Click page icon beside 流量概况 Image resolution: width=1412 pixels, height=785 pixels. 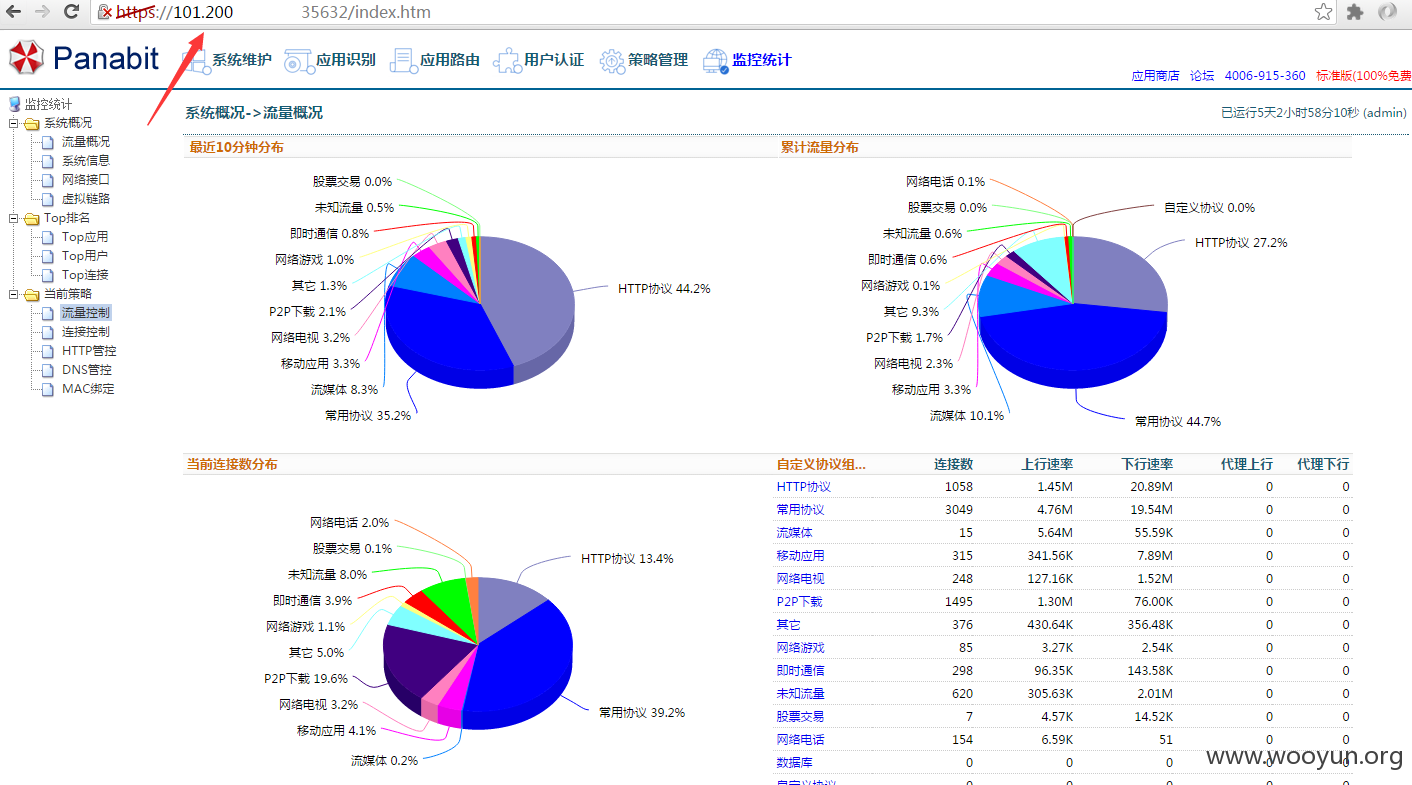[47, 142]
